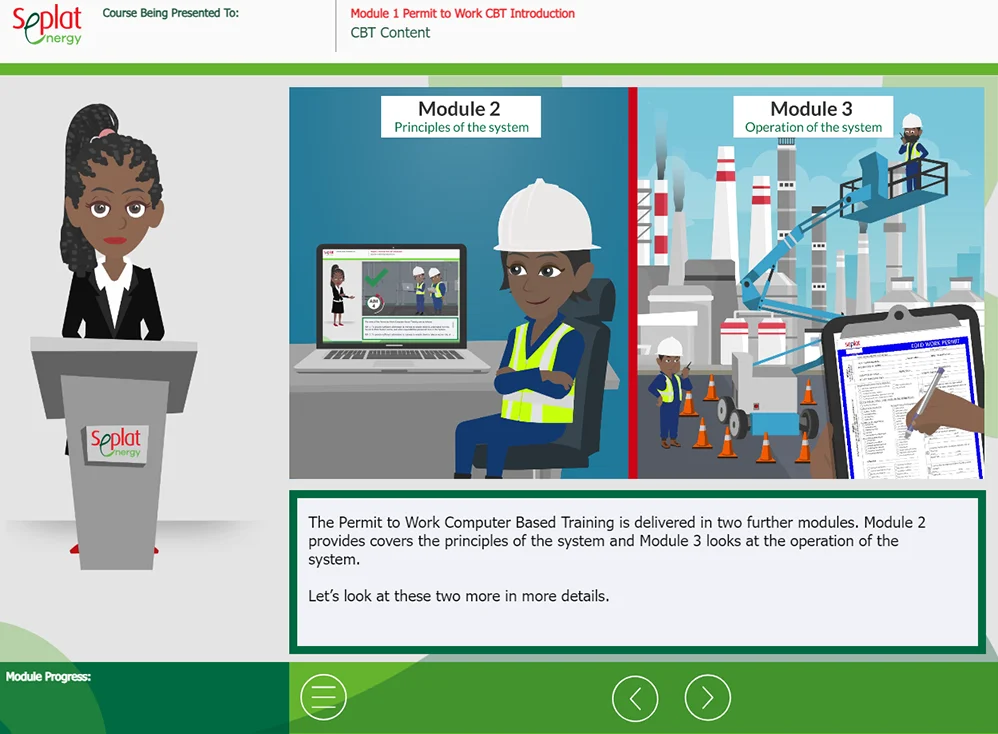This screenshot has width=998, height=734.
Task: Select the Module 2 title label
Action: (459, 109)
